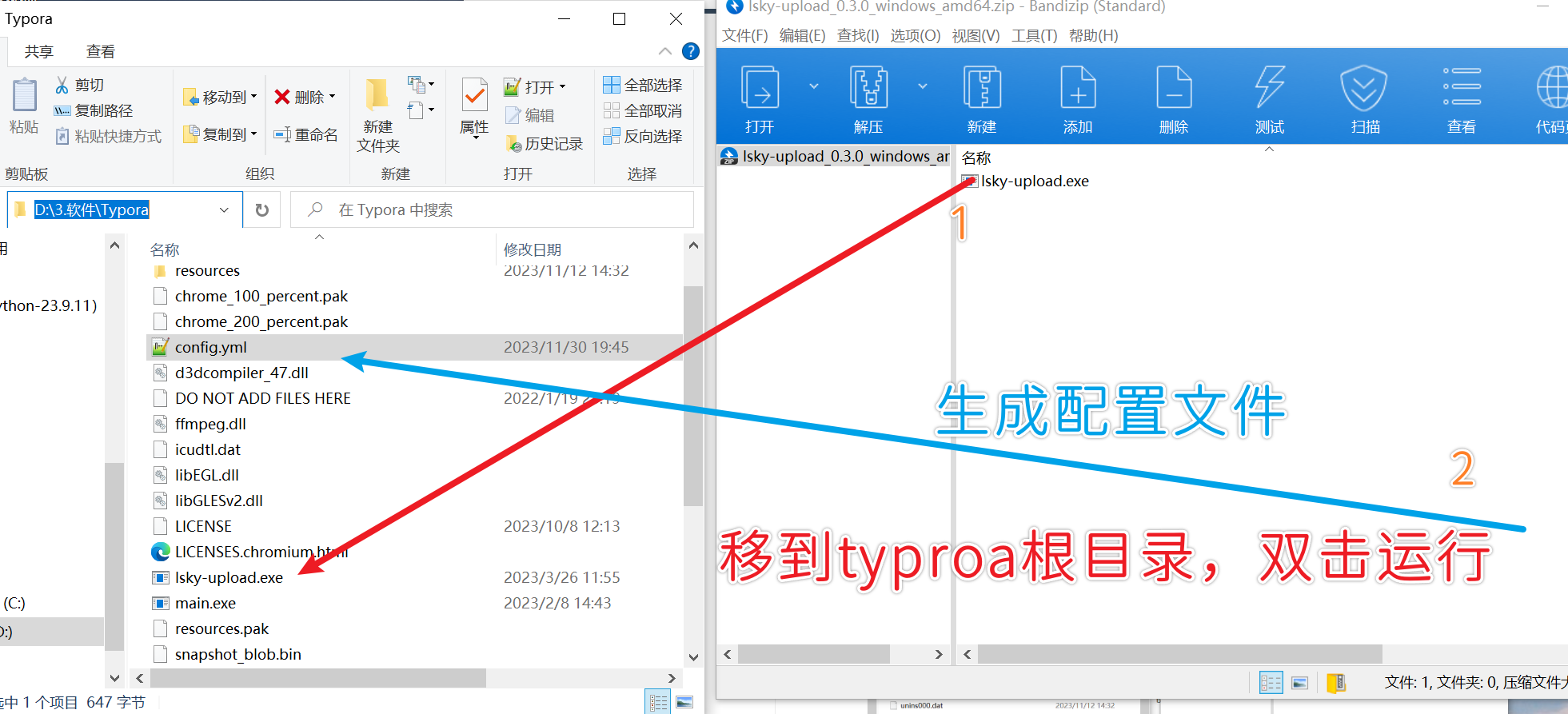Click the Bandizip New (新建) archive icon

click(x=982, y=88)
